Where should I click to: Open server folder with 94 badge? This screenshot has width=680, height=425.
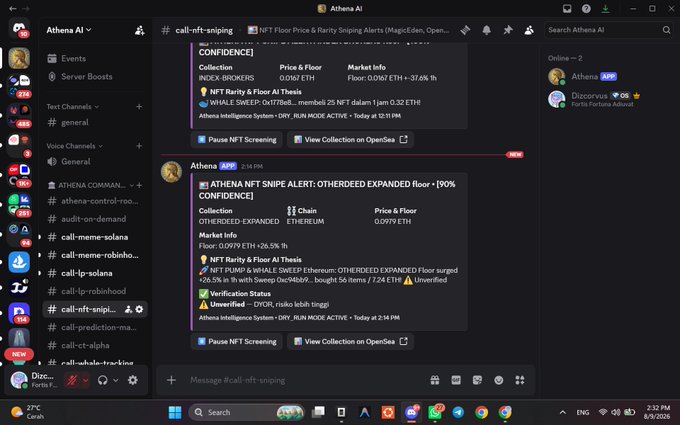[19, 234]
